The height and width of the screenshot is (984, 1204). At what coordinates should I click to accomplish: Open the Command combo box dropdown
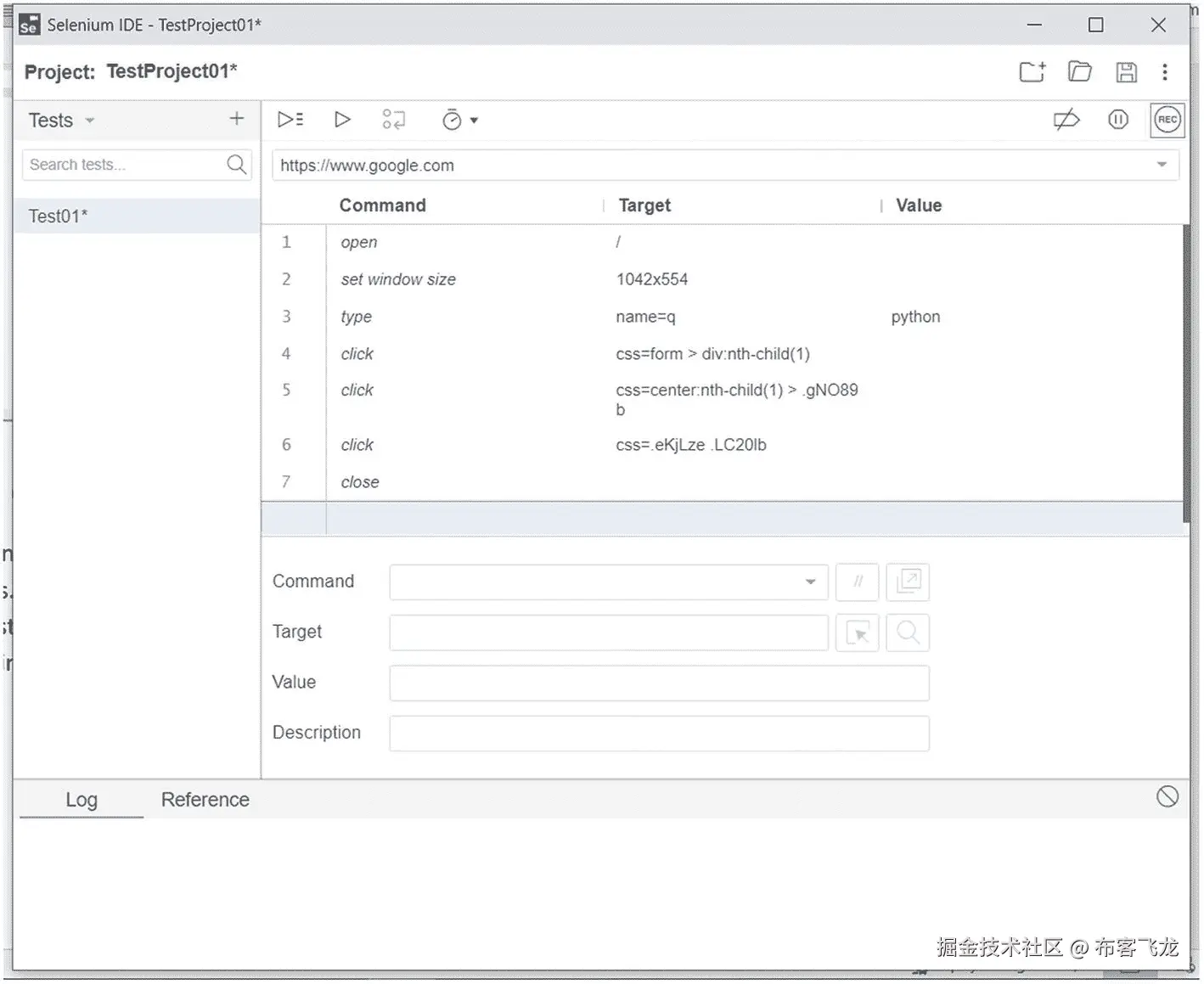[x=810, y=582]
